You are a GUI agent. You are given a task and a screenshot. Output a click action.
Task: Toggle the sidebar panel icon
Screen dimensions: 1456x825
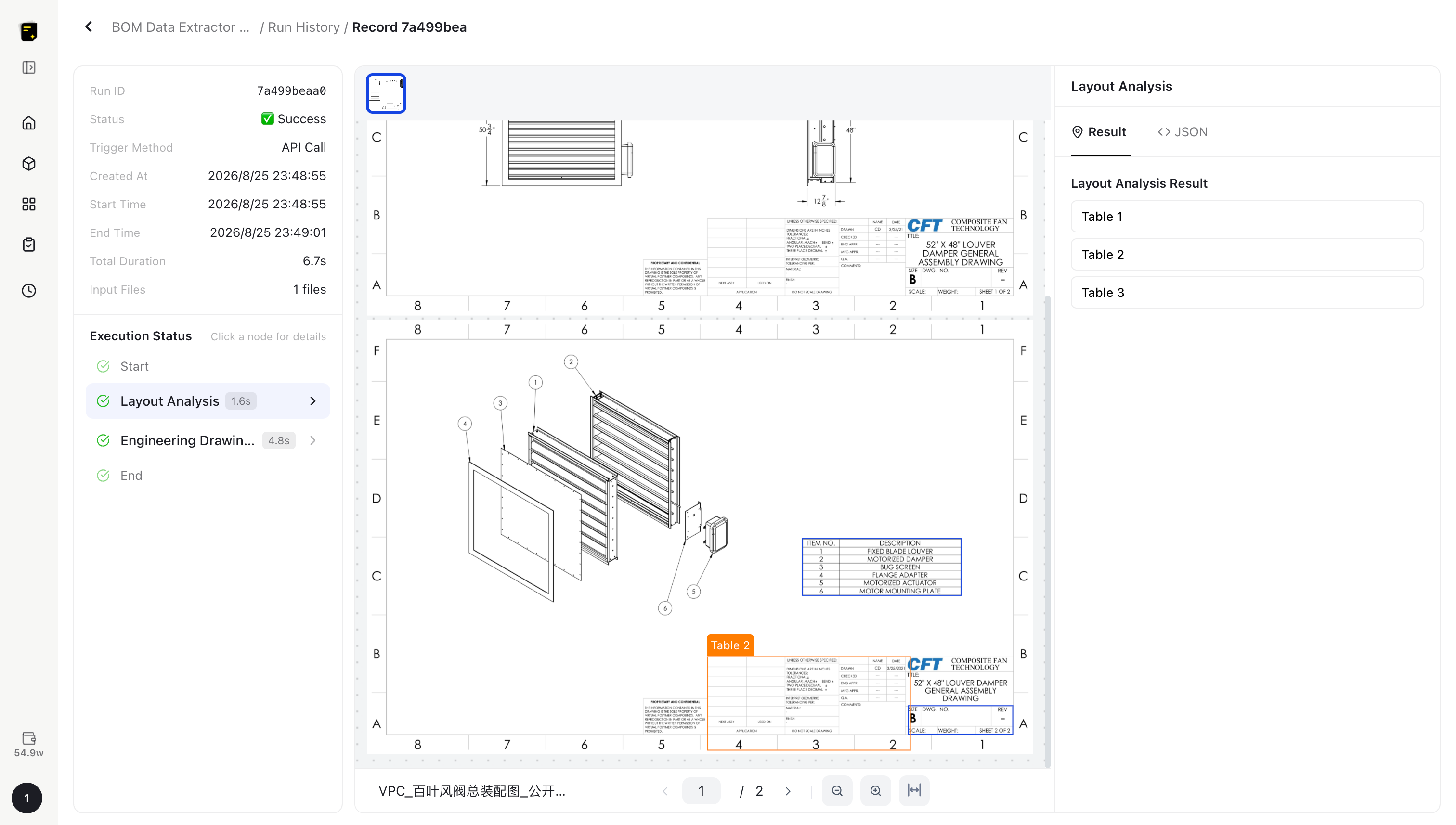coord(29,67)
